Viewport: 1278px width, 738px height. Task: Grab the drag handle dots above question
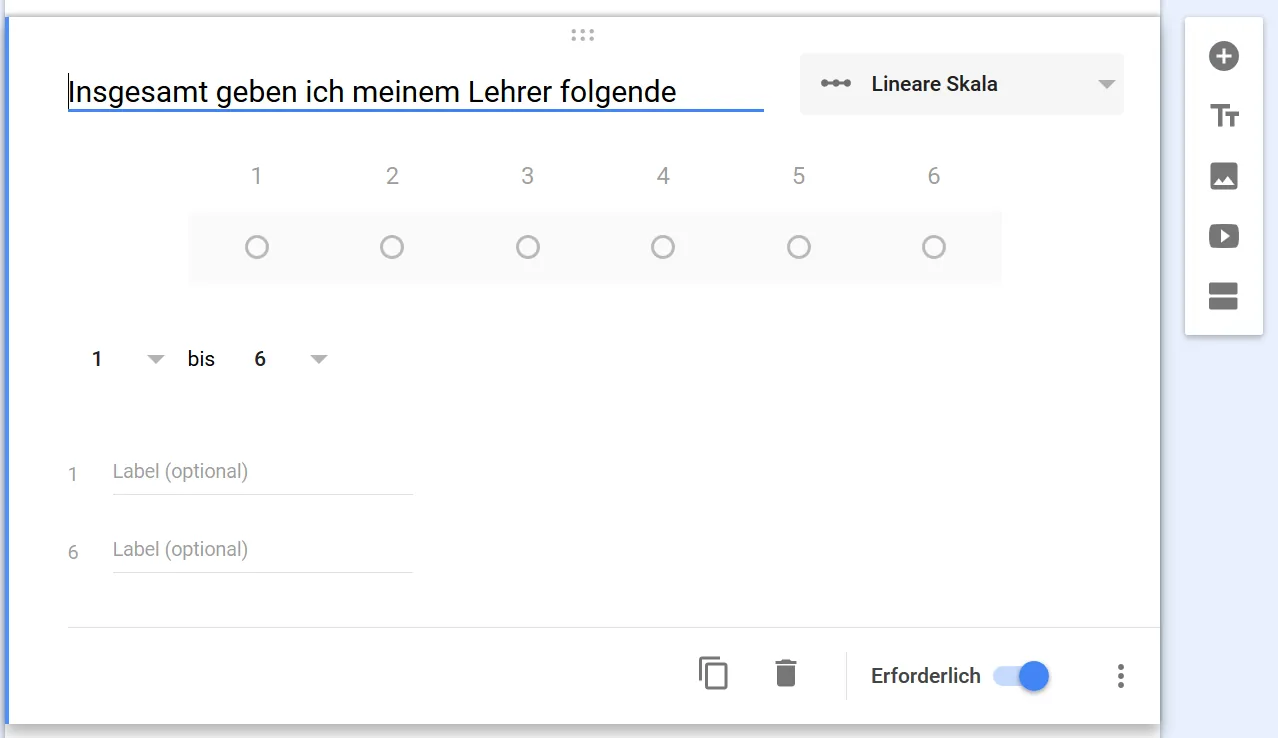click(582, 35)
